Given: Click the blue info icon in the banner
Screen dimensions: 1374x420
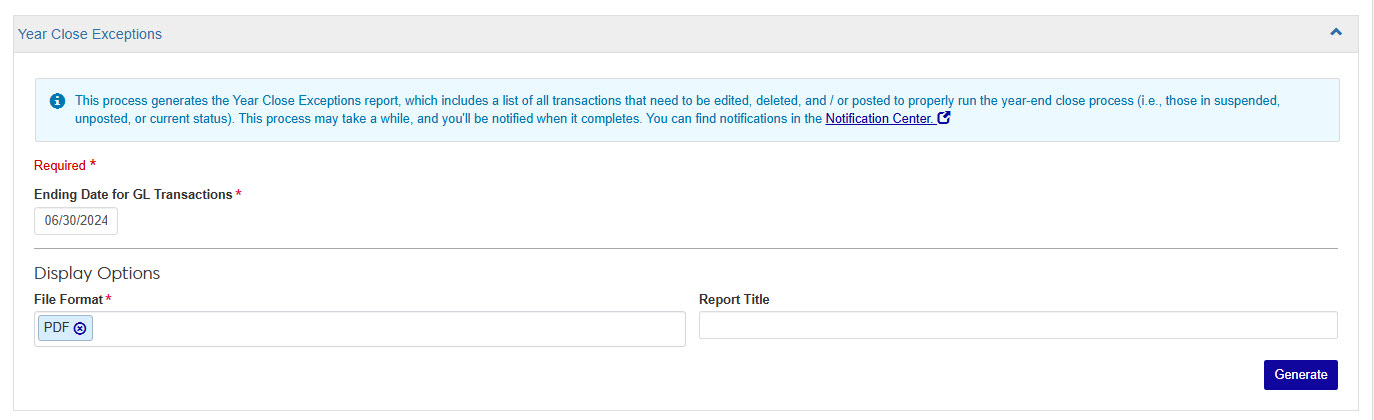Looking at the screenshot, I should 58,101.
